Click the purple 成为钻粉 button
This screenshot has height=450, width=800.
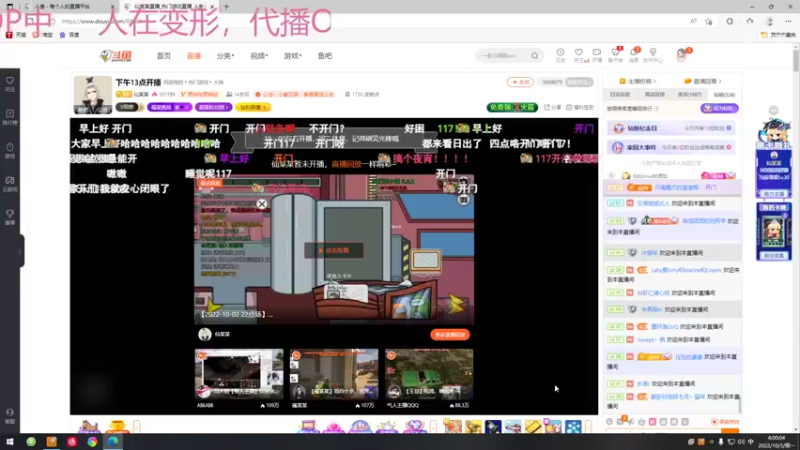click(719, 108)
